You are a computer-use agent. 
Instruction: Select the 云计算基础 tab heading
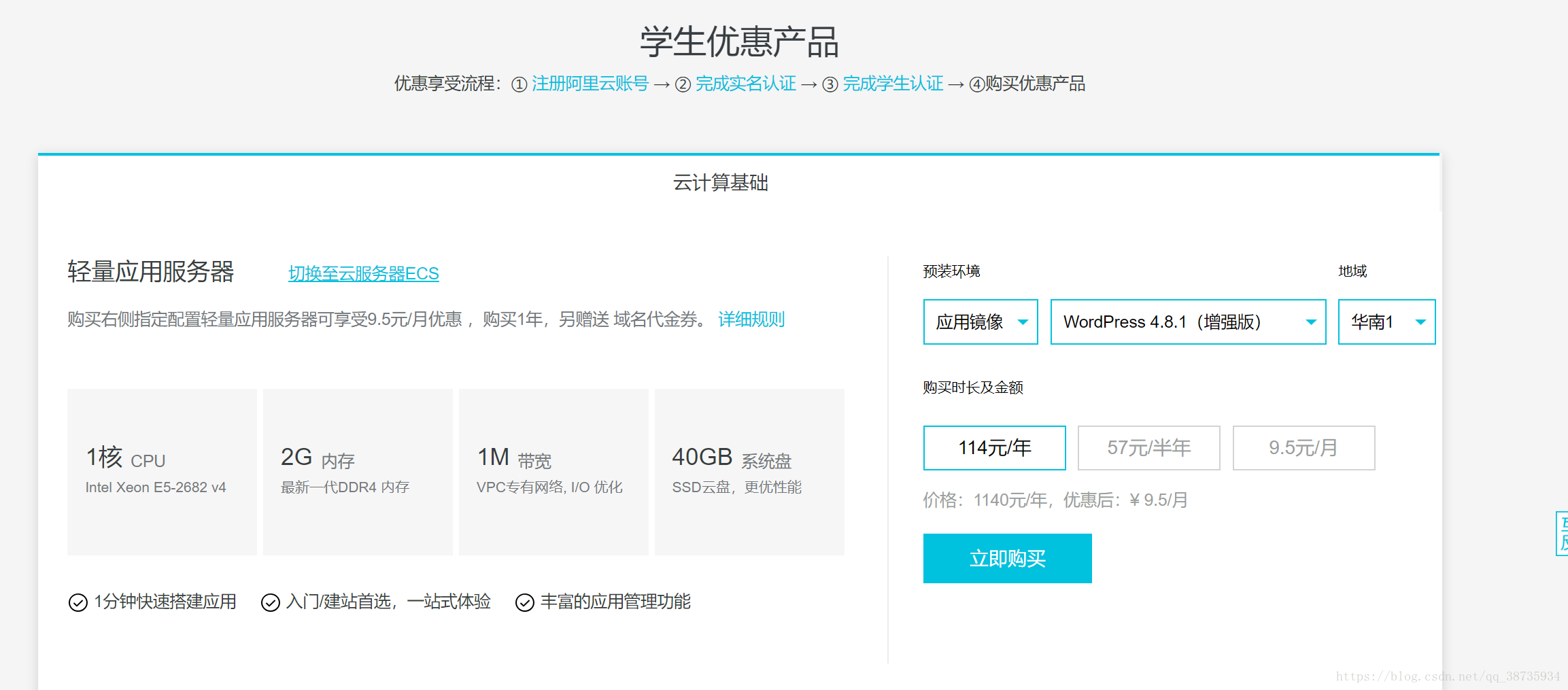click(720, 182)
